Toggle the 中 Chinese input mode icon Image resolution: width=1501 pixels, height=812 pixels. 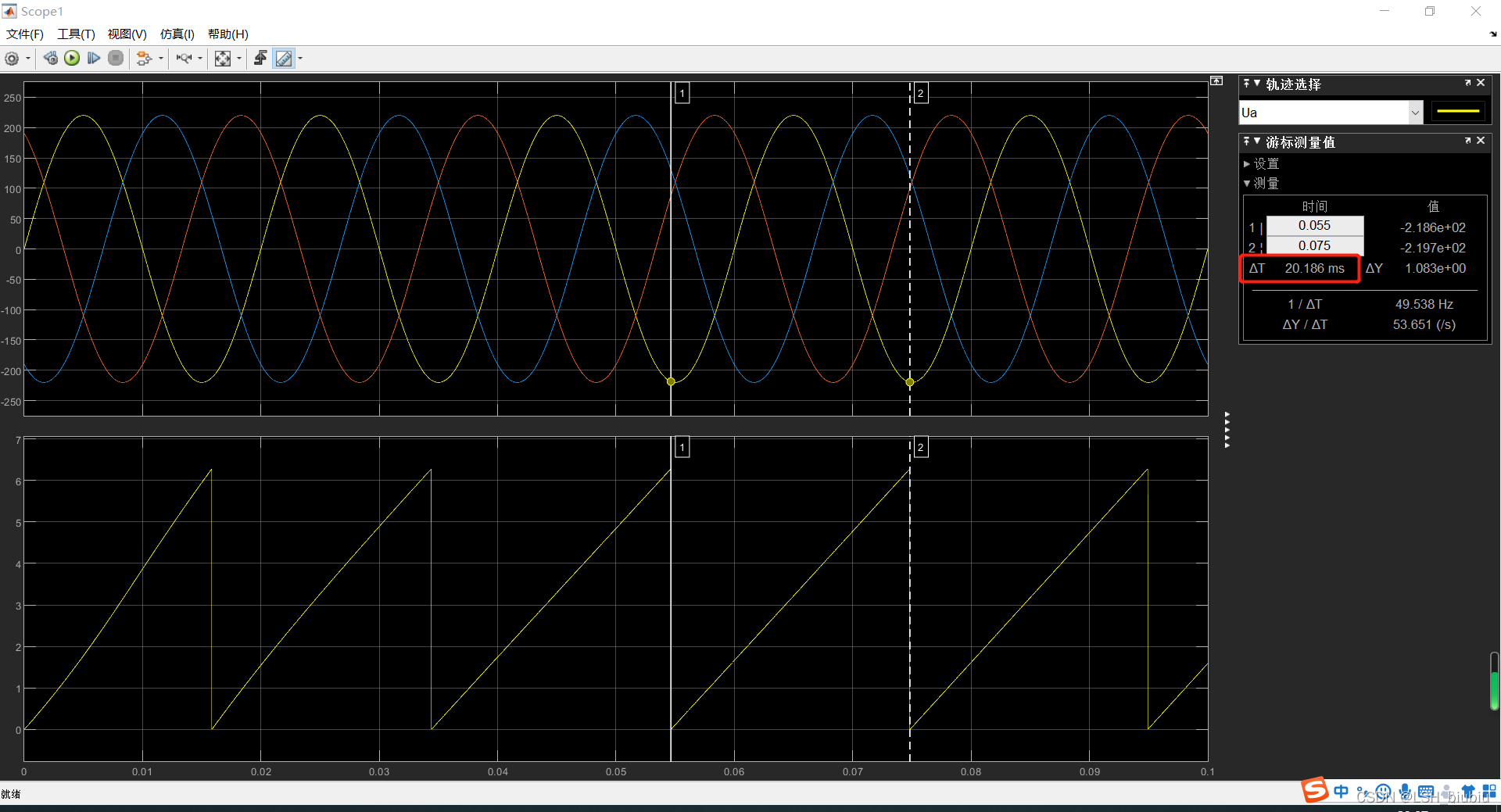point(1342,792)
